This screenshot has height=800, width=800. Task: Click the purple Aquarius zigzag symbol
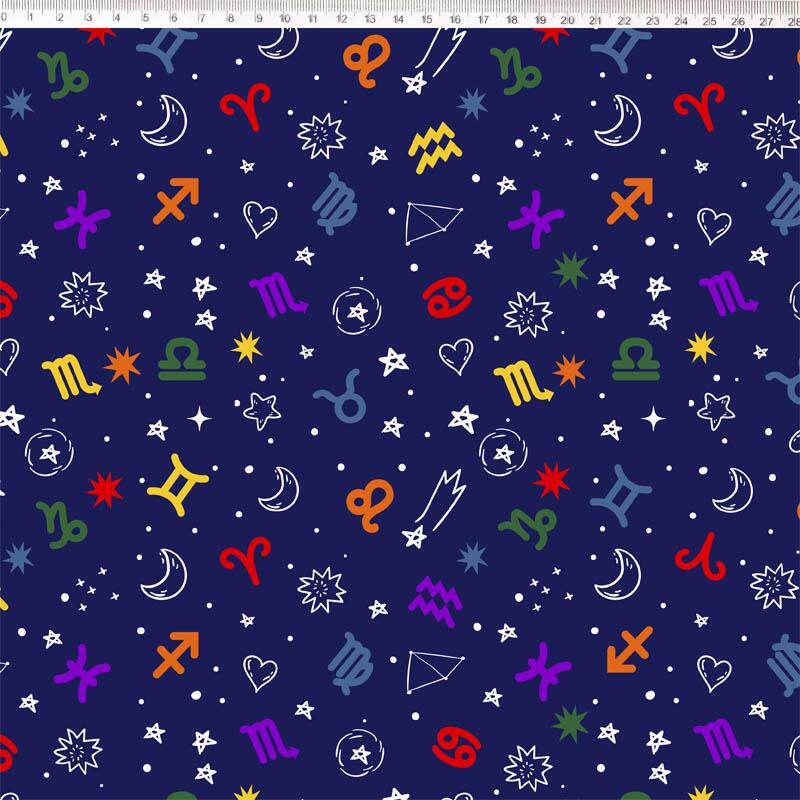[x=435, y=602]
